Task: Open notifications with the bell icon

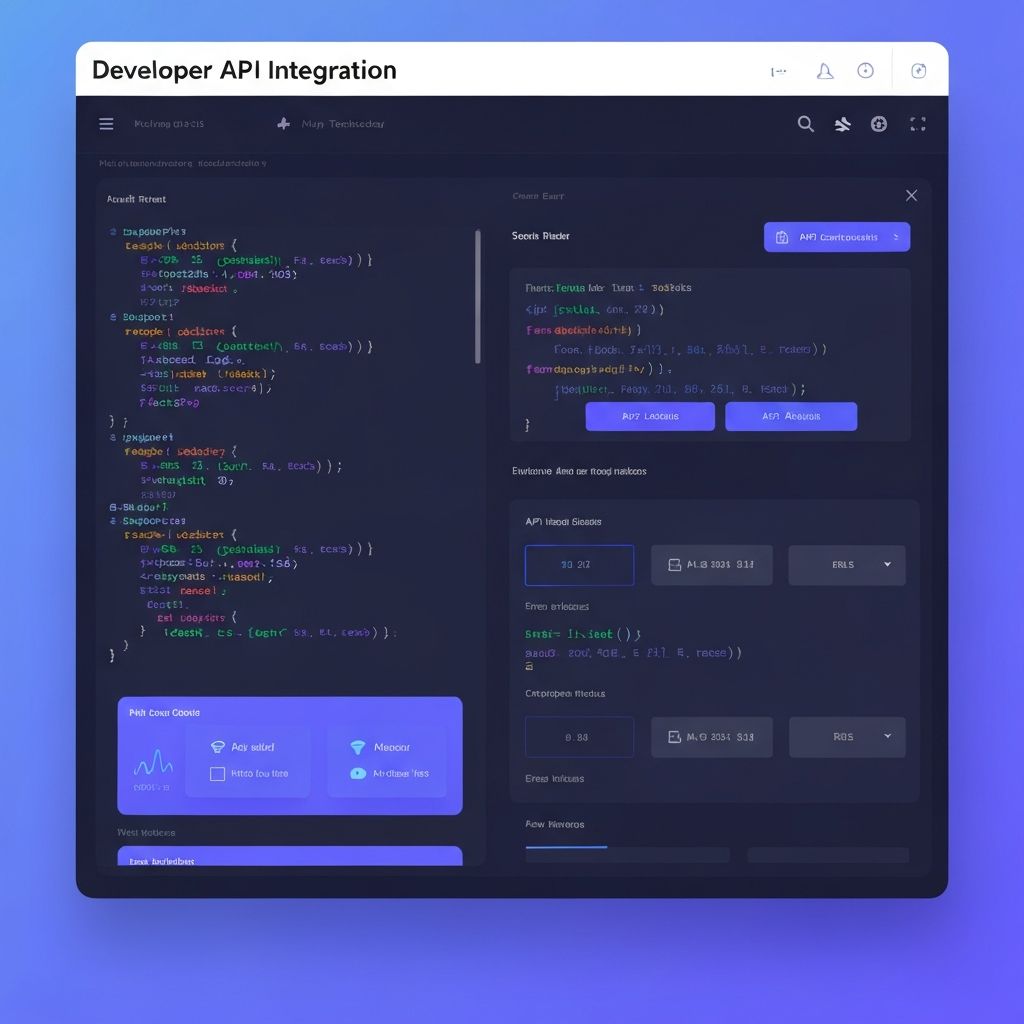Action: 824,70
